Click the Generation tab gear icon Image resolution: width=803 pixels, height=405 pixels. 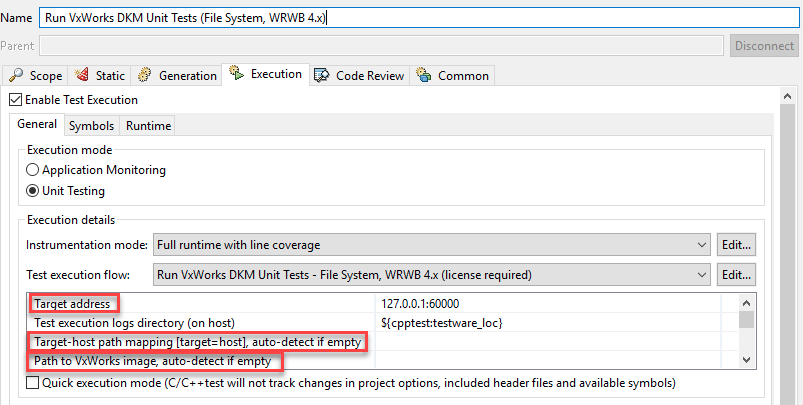click(145, 75)
